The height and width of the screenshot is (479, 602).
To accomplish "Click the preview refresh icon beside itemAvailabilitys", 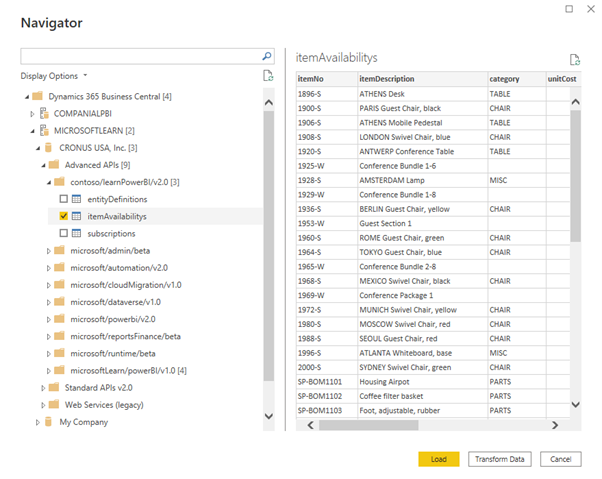I will (575, 60).
